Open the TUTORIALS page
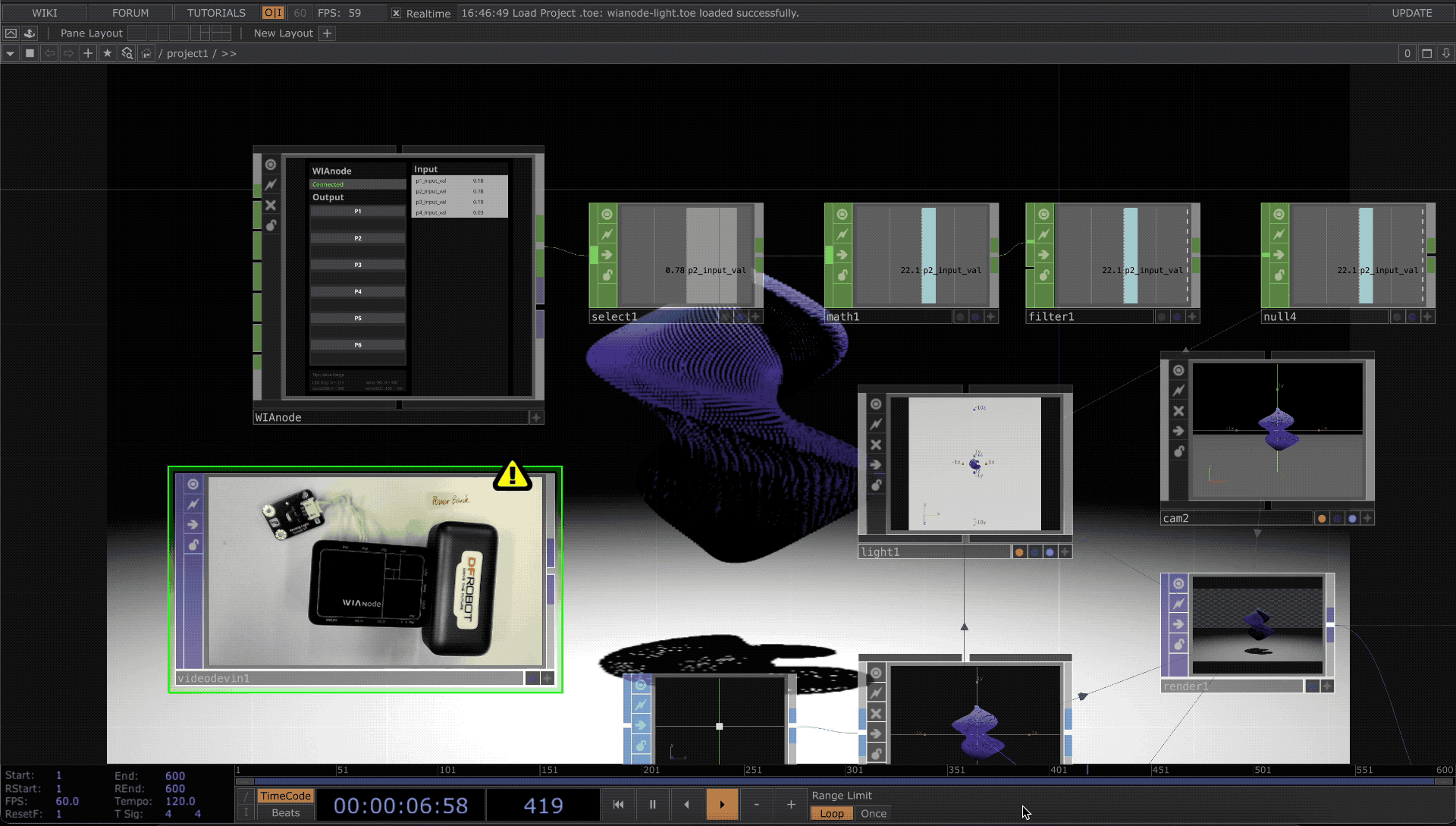 click(x=216, y=13)
